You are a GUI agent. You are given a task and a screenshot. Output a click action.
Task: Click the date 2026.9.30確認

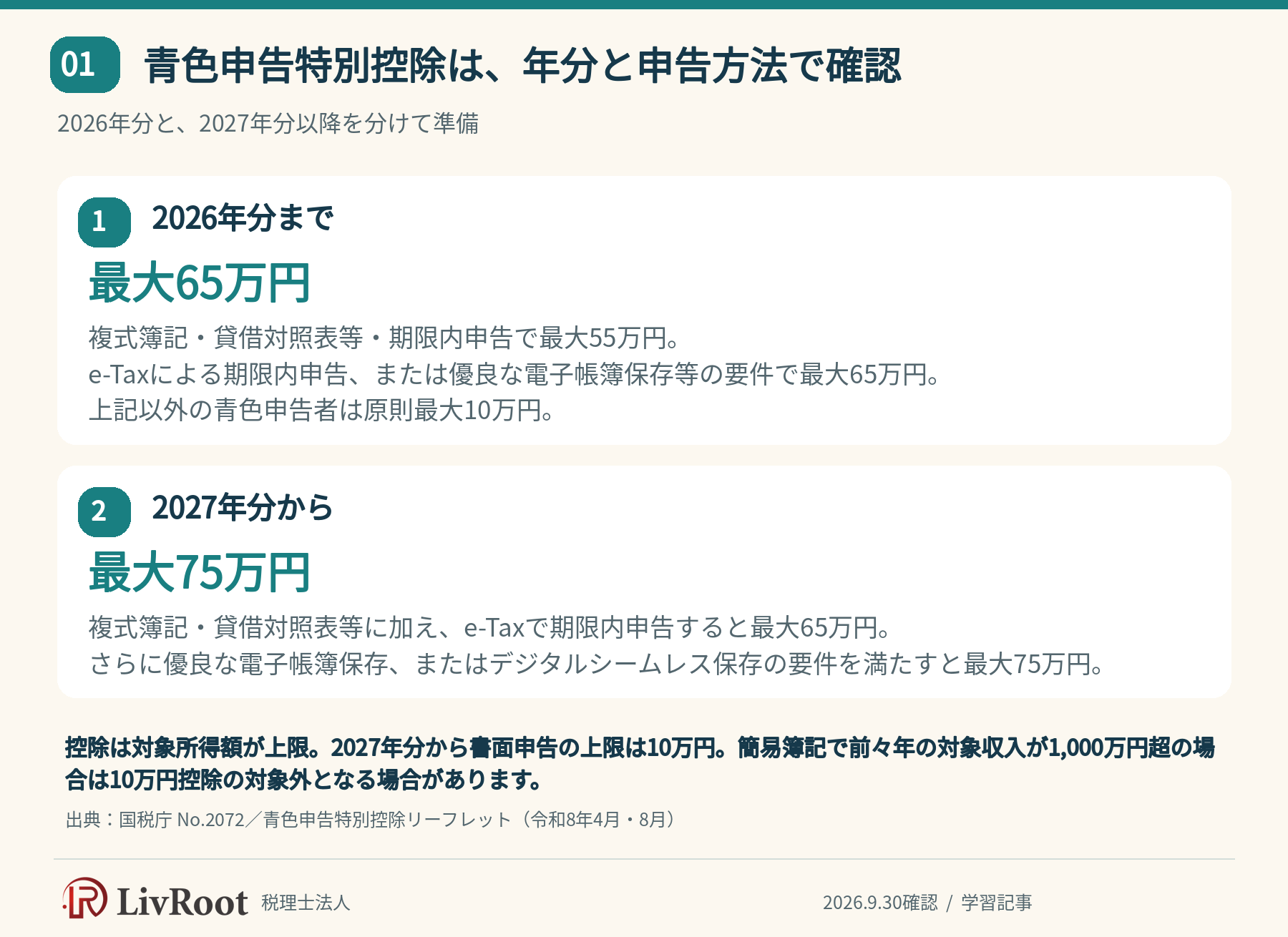tap(880, 903)
